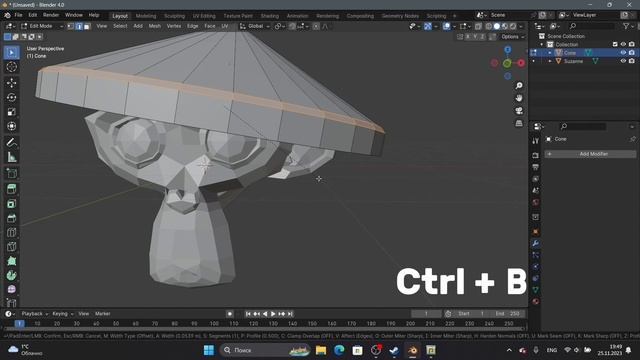Jump to the animation end frame
640x360 pixels.
click(290, 314)
